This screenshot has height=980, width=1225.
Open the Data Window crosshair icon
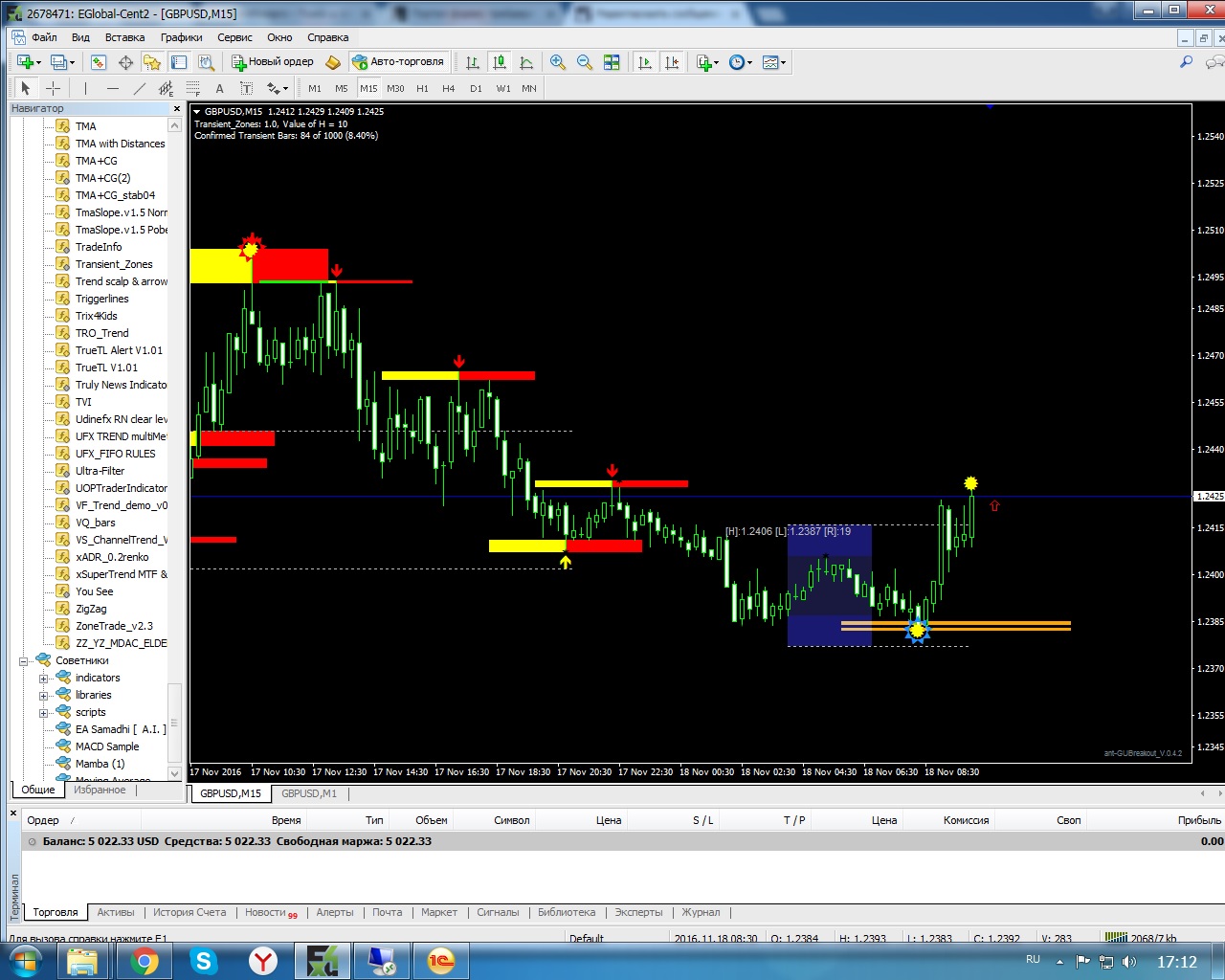pyautogui.click(x=125, y=62)
